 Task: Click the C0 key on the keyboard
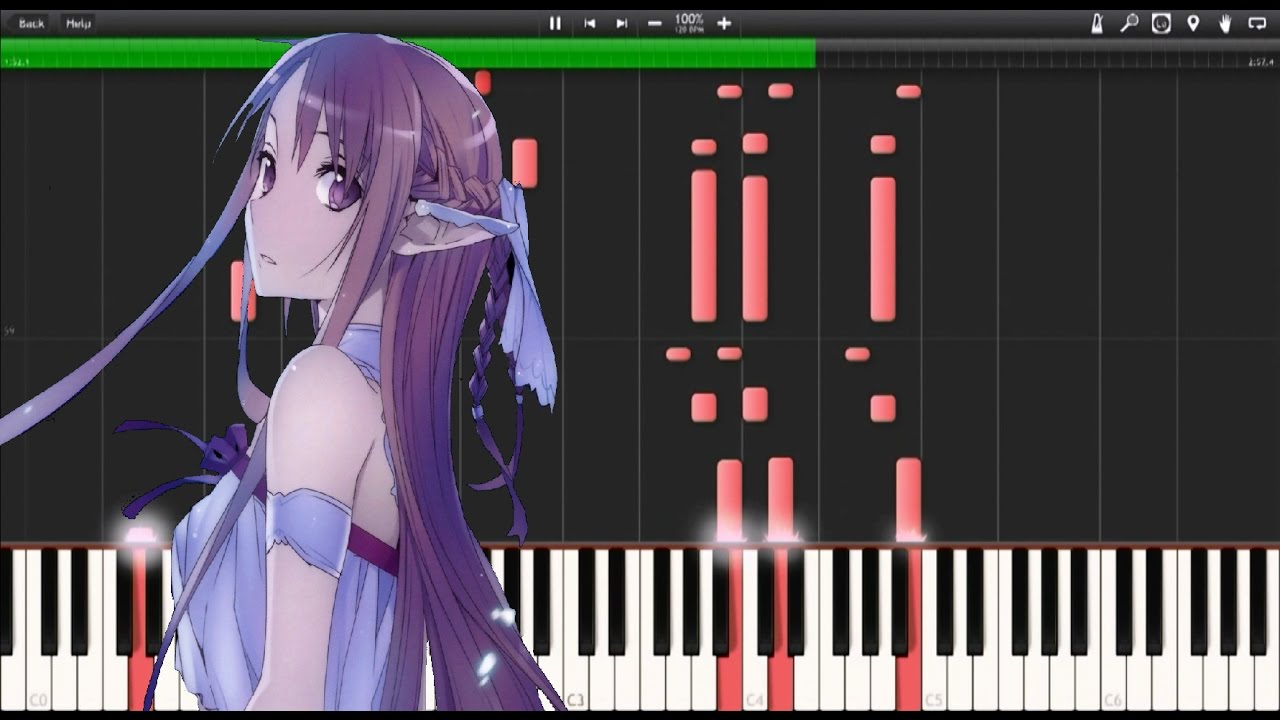(38, 630)
